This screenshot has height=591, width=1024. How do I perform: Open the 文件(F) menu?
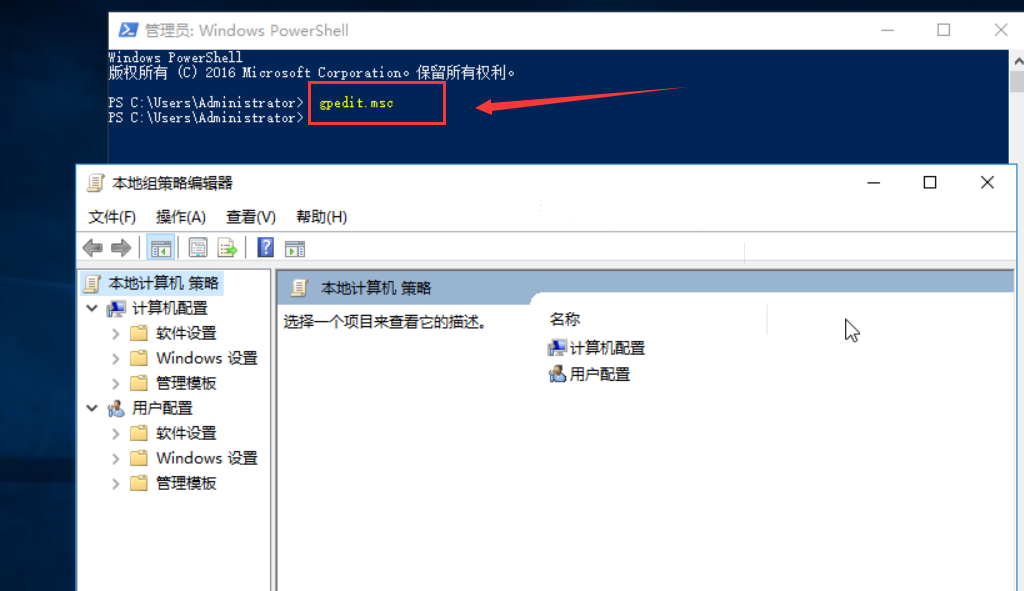[112, 217]
